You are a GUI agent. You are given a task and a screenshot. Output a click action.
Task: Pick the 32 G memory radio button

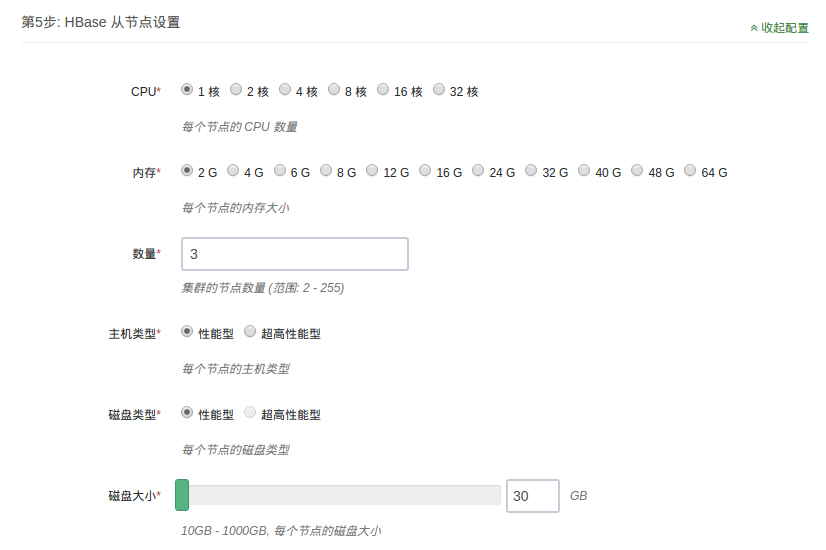pyautogui.click(x=531, y=171)
